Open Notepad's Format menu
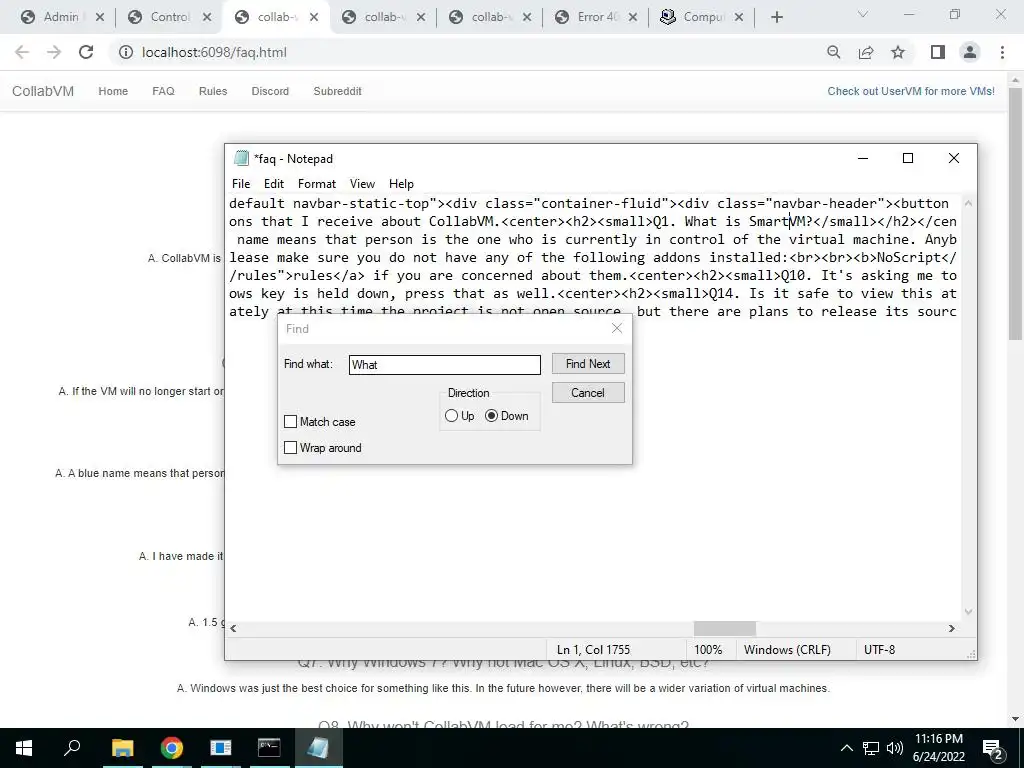 (317, 184)
